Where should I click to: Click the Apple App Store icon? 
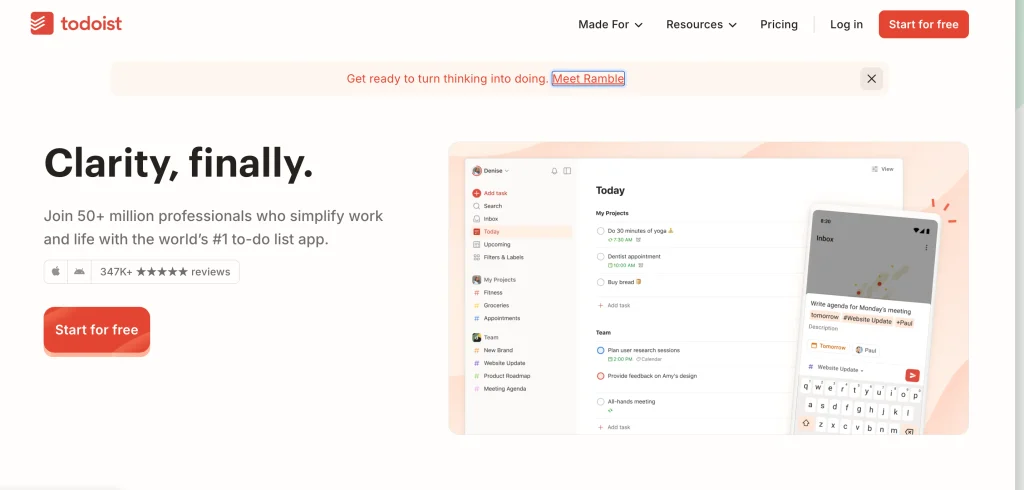click(56, 272)
